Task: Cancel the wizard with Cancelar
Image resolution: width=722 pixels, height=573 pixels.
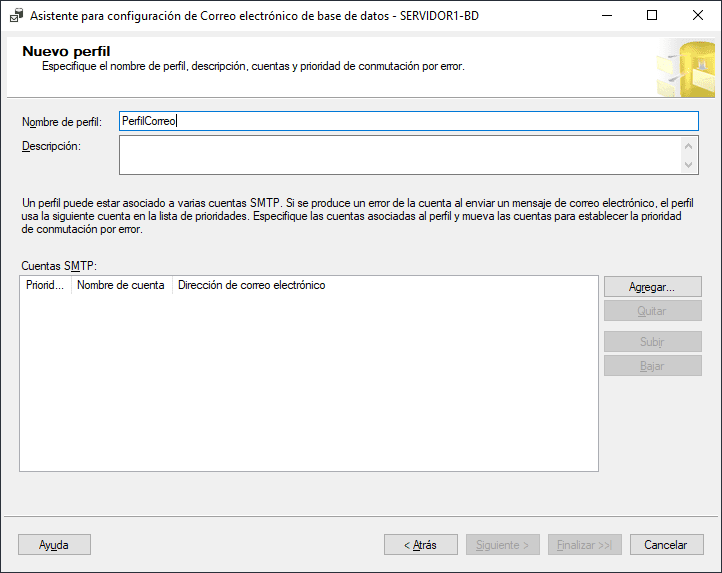Action: 666,545
